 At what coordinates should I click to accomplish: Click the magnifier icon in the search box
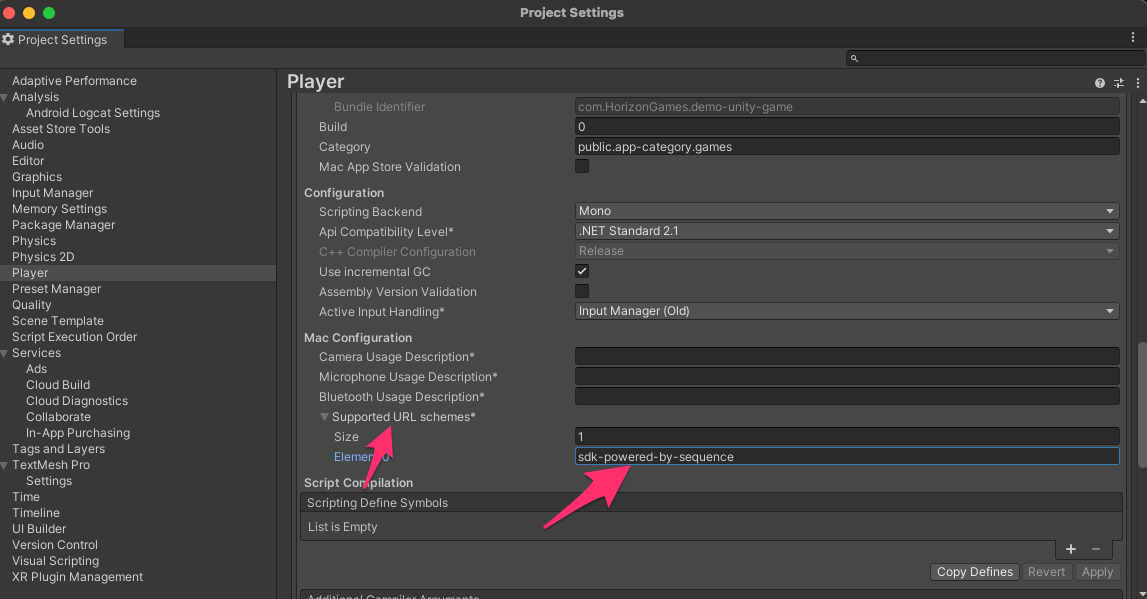tap(854, 59)
